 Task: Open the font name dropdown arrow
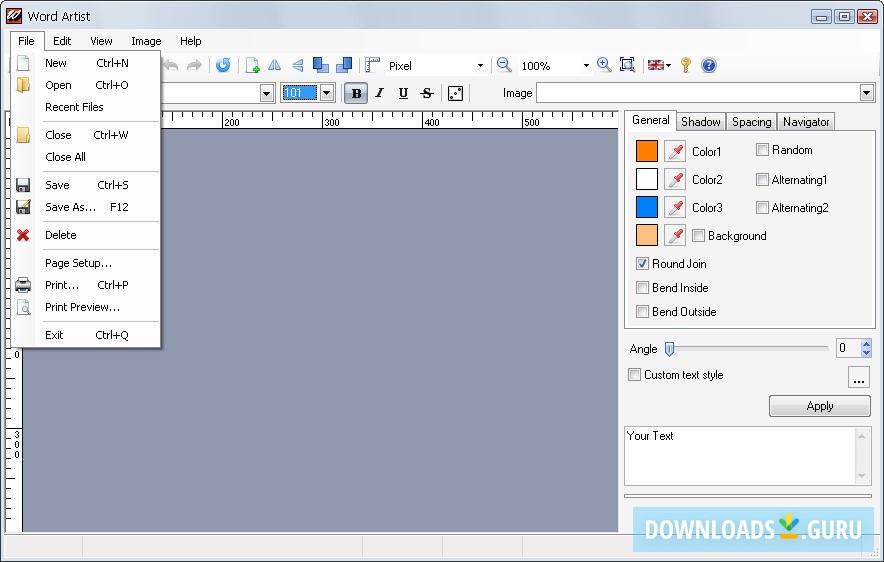click(x=267, y=94)
